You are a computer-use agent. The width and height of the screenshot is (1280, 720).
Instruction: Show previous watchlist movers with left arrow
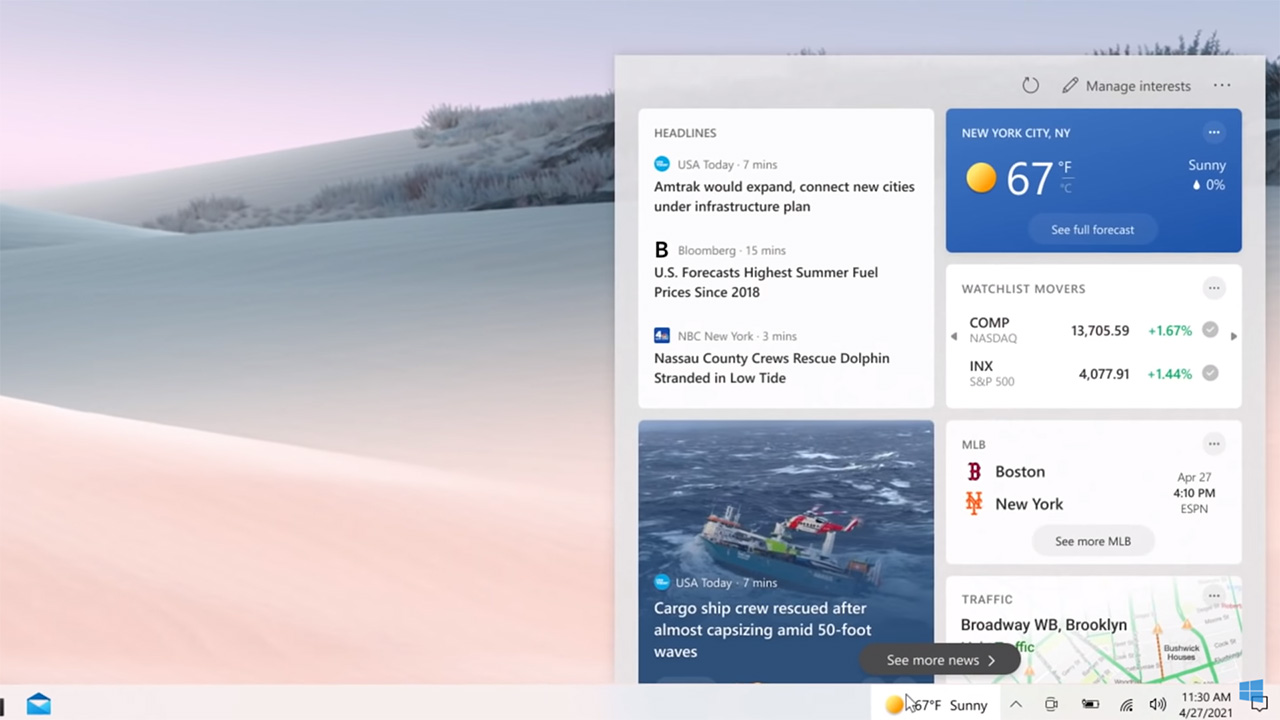click(x=954, y=337)
